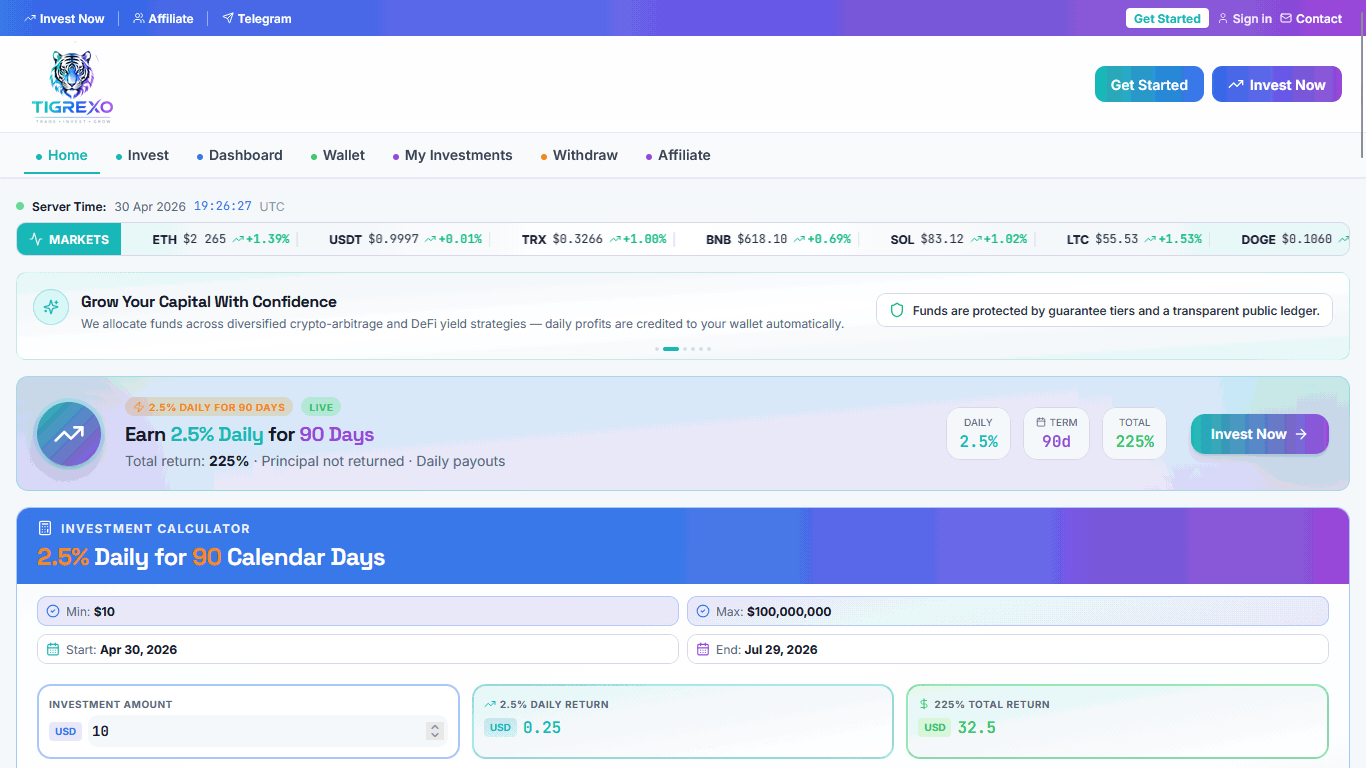
Task: Click the shield icon in funds protected badge
Action: coord(897,311)
